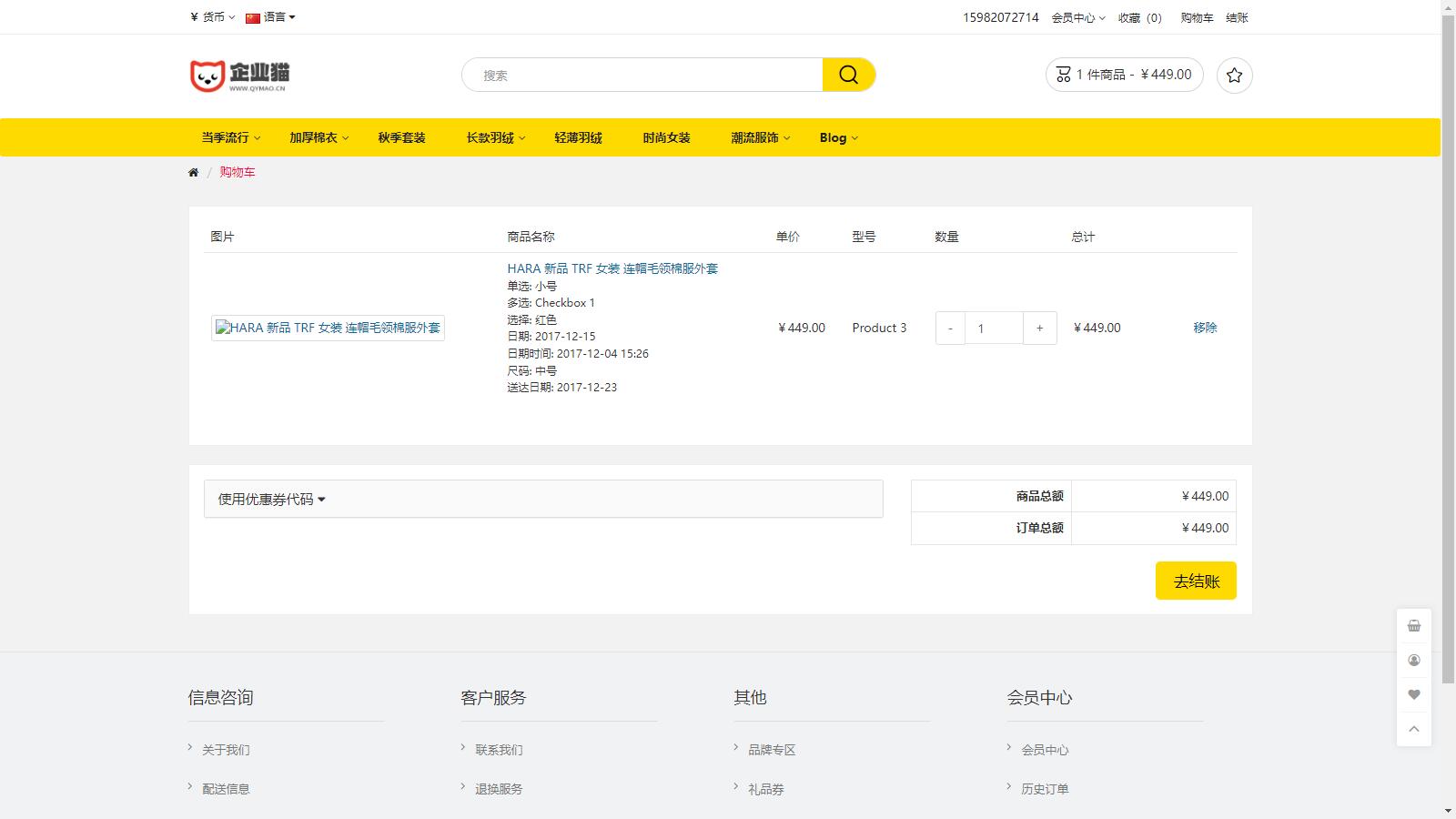Open the 货币 currency dropdown

click(x=210, y=16)
